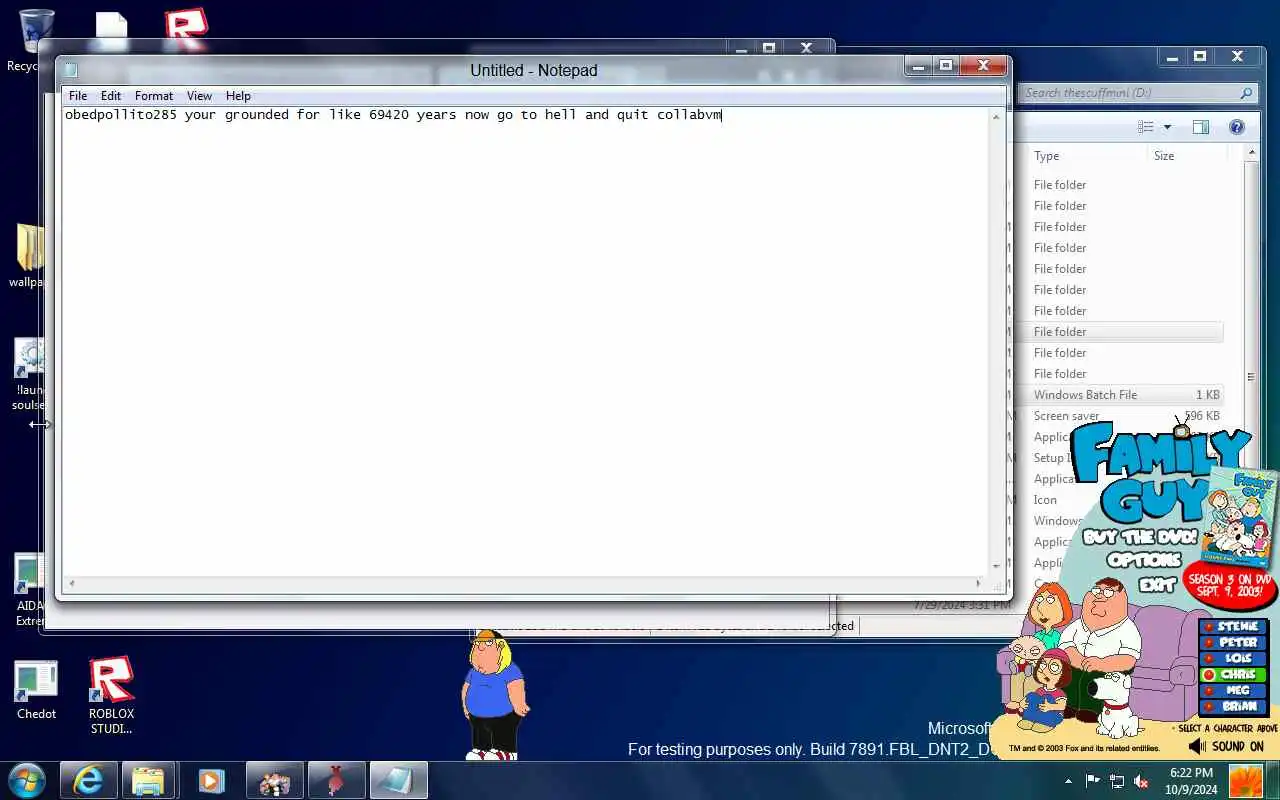
Task: Toggle the Family Guy Sound On control
Action: pyautogui.click(x=1227, y=746)
